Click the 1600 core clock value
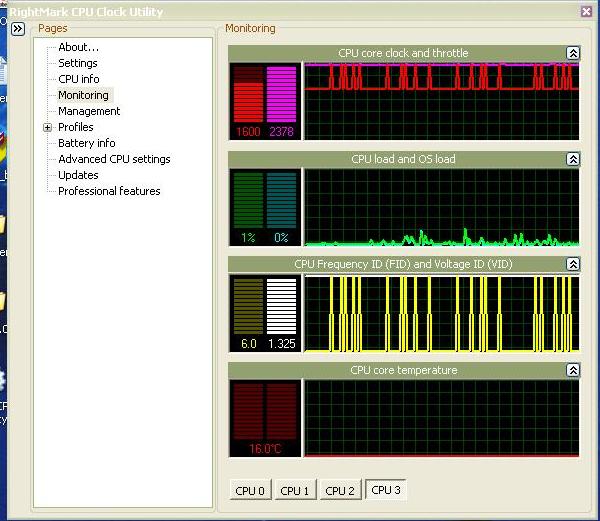 [248, 132]
